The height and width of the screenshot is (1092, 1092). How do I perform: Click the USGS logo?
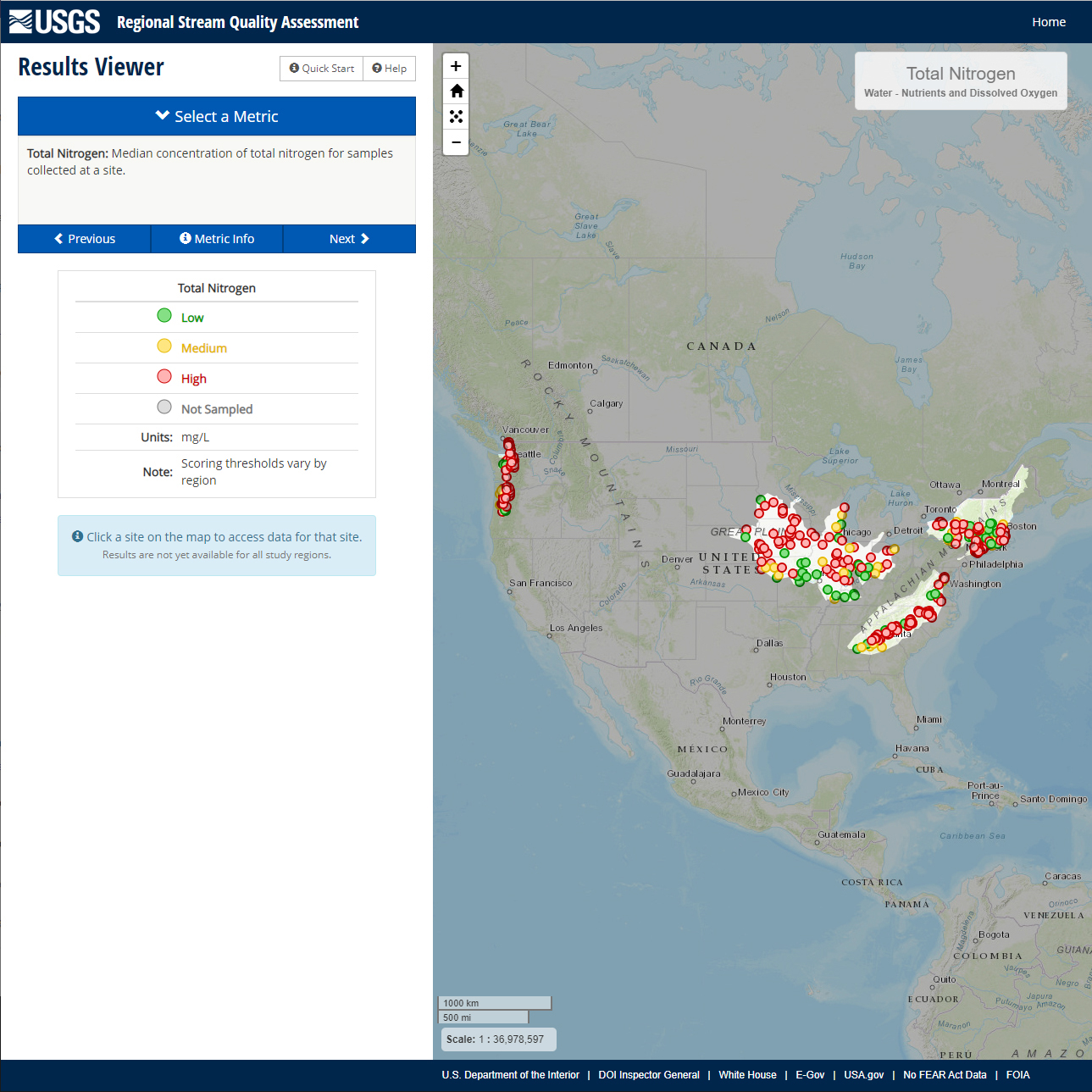click(x=55, y=22)
